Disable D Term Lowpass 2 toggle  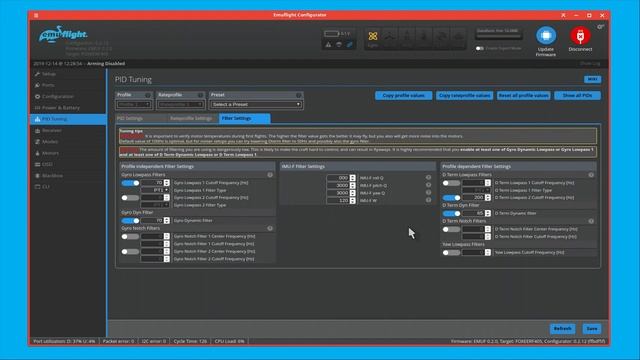(x=451, y=198)
